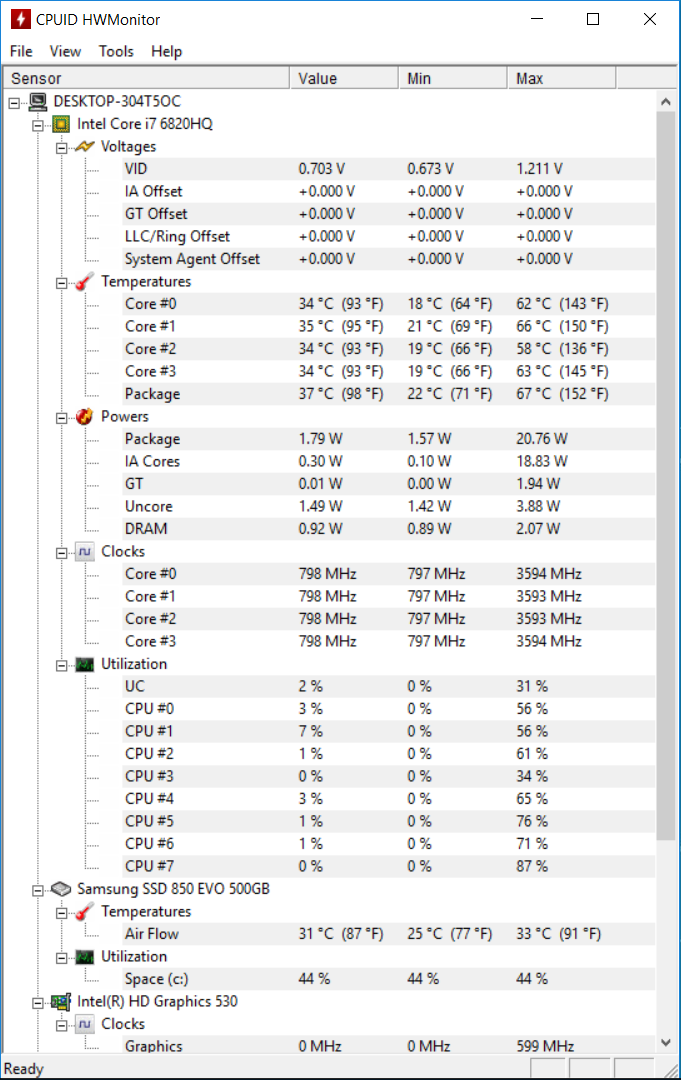Click the Samsung SSD 850 EVO drive icon
The image size is (681, 1080).
[61, 889]
